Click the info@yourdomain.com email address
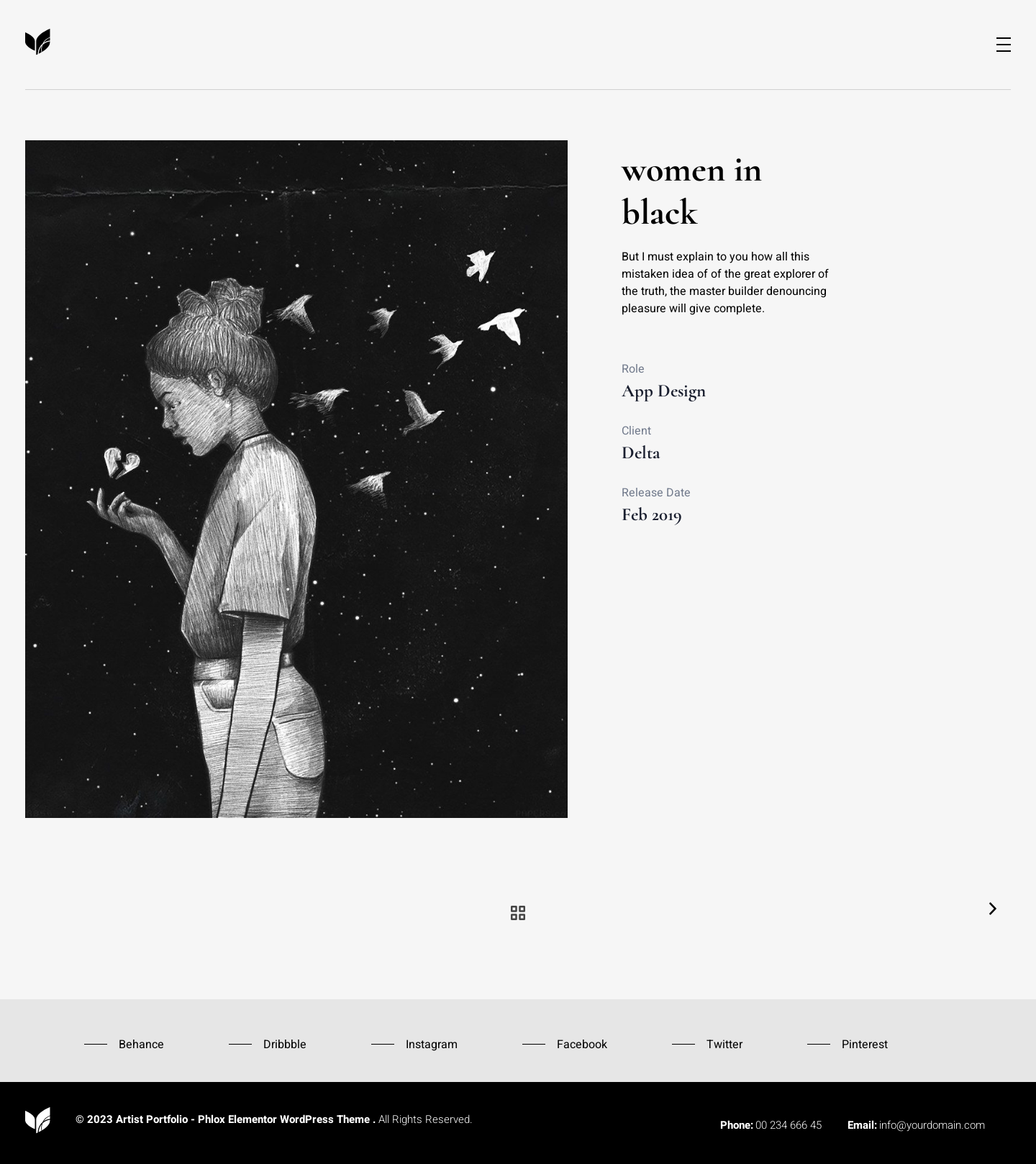Viewport: 1036px width, 1164px height. (932, 1125)
